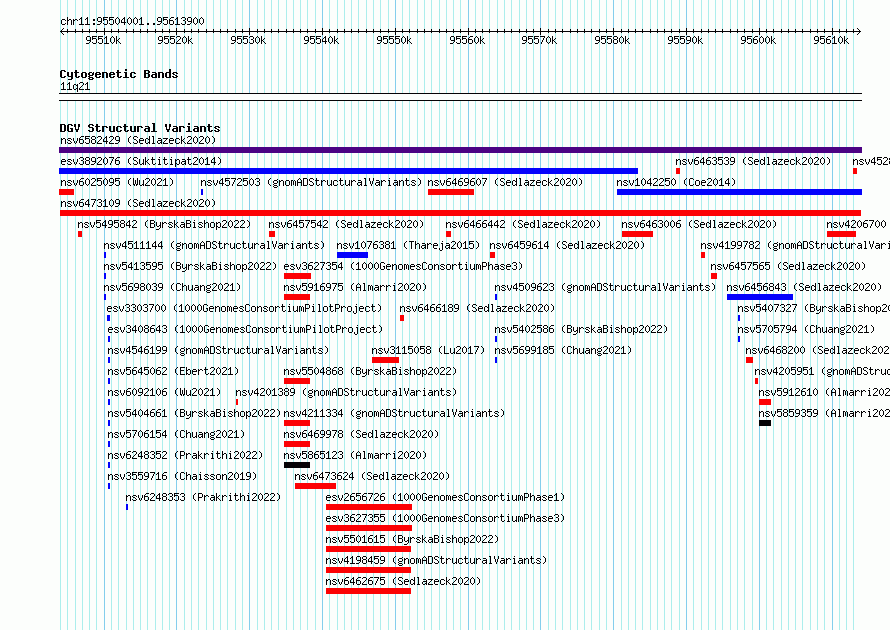Click the nsv6462675 (Sedlazeck2020) label
890x630 pixels.
[x=403, y=581]
